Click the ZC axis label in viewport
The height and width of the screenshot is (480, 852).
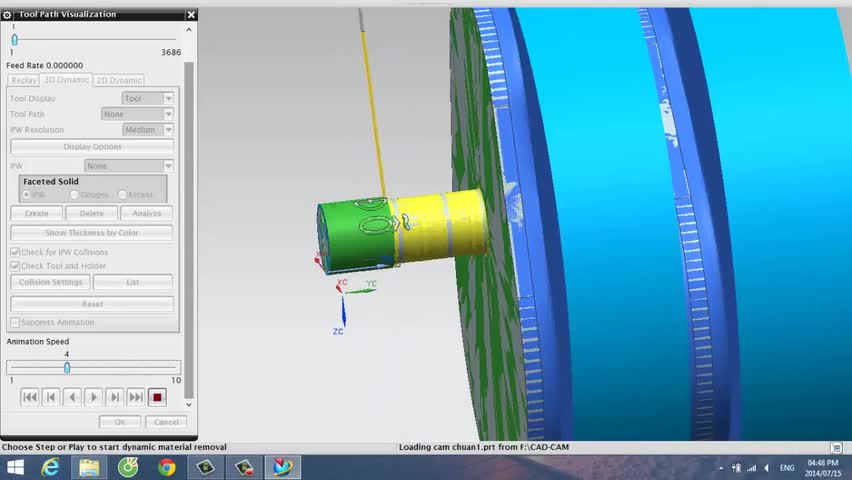click(x=338, y=331)
